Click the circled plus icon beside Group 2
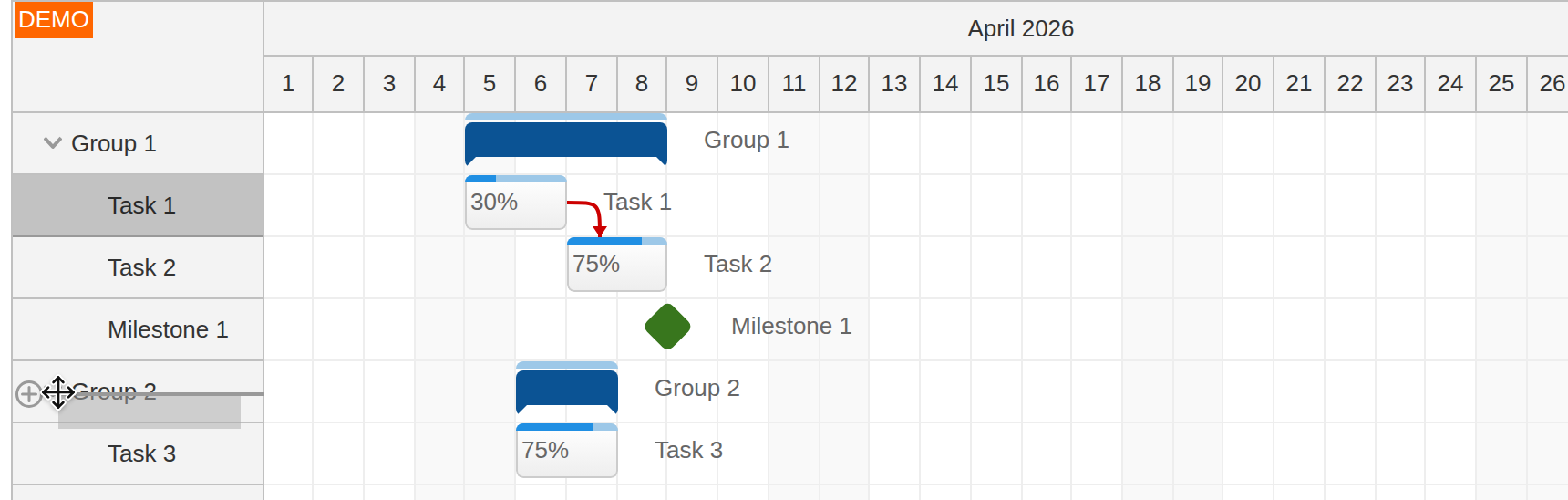Image resolution: width=1568 pixels, height=500 pixels. tap(28, 393)
